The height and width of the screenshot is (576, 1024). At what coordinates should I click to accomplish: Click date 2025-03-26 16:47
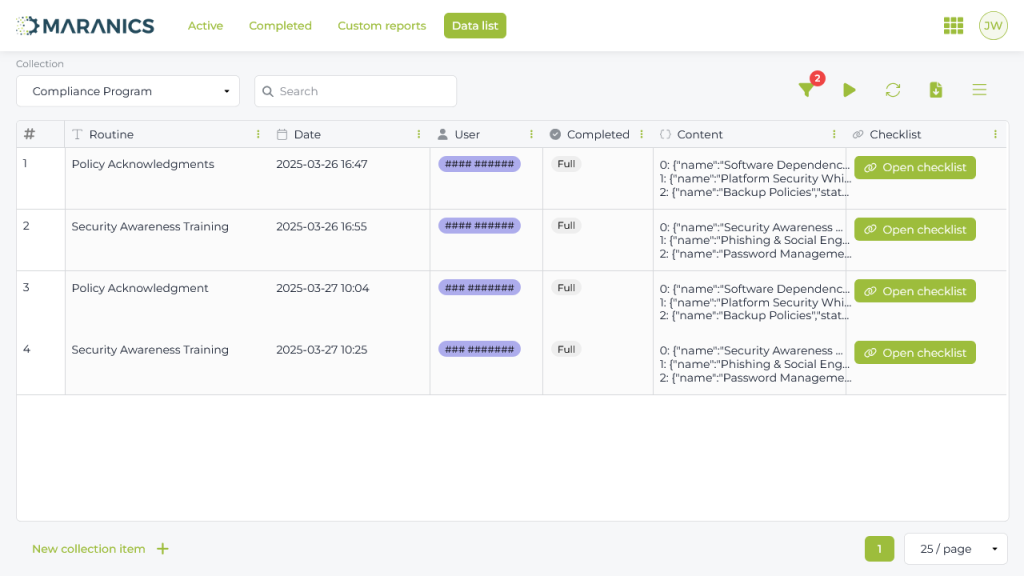[x=321, y=164]
